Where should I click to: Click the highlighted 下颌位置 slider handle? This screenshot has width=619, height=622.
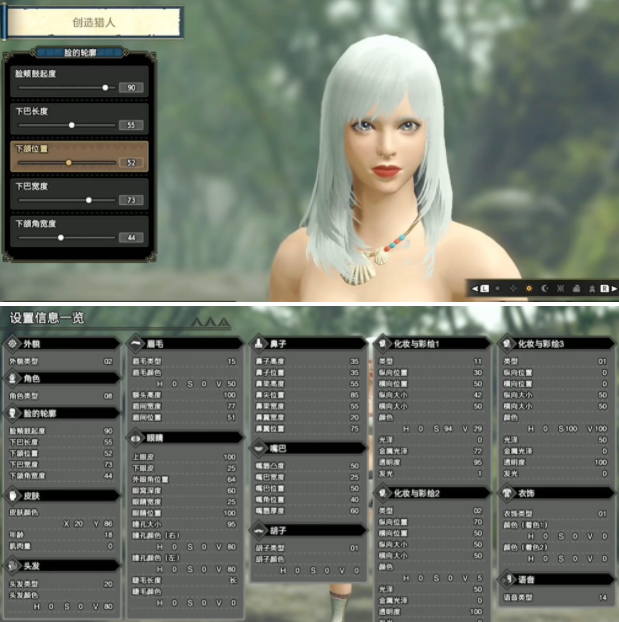[69, 163]
